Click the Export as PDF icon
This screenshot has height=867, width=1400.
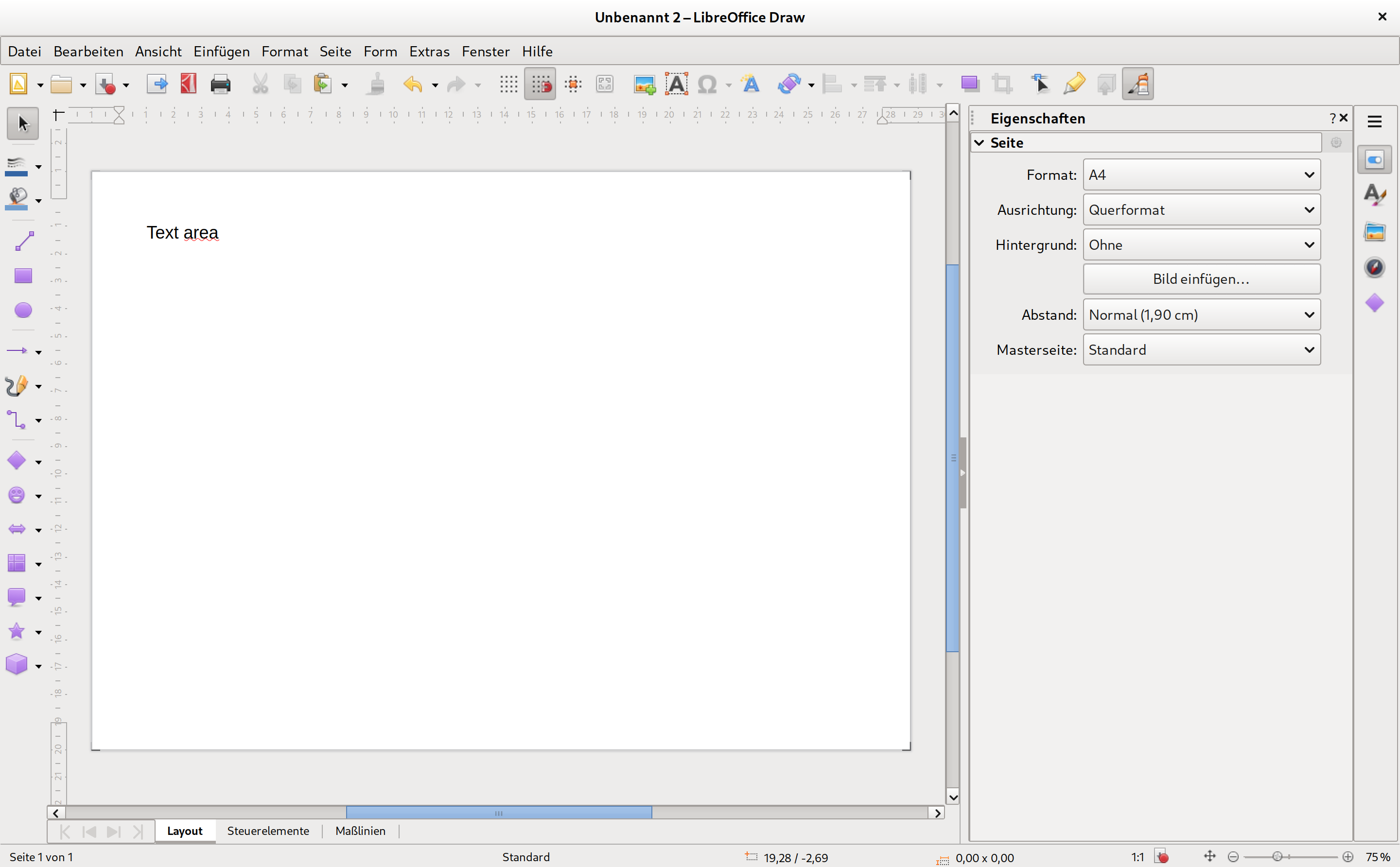pos(189,84)
